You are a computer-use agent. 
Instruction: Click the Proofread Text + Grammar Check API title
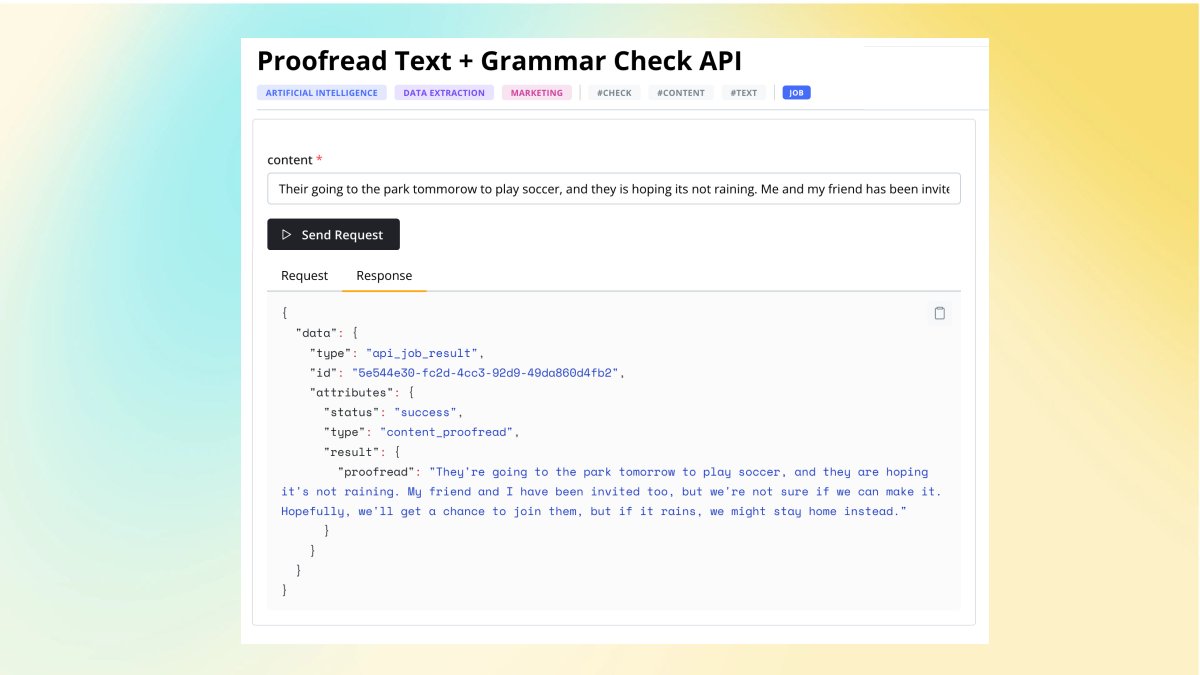[499, 61]
